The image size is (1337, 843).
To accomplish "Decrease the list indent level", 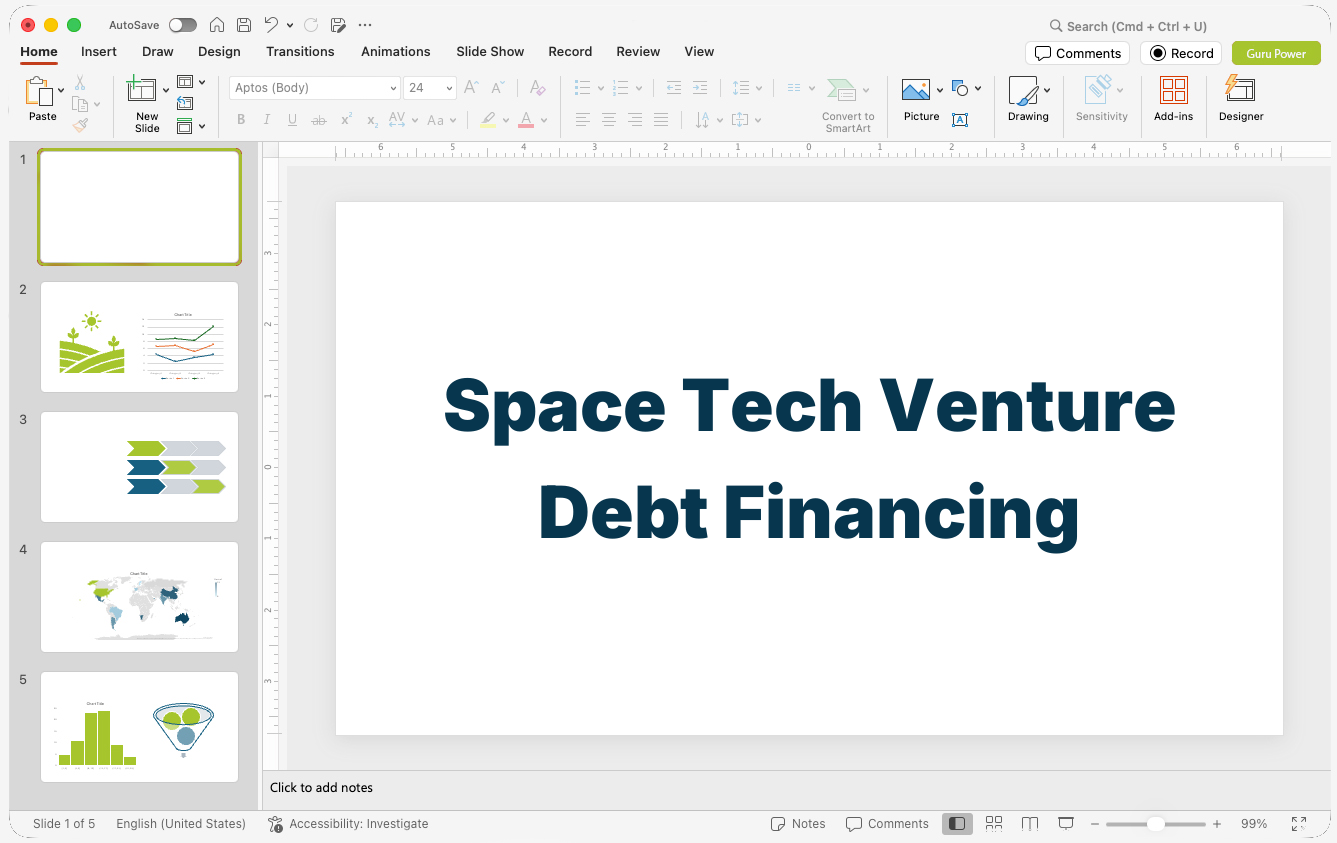I will 674,88.
